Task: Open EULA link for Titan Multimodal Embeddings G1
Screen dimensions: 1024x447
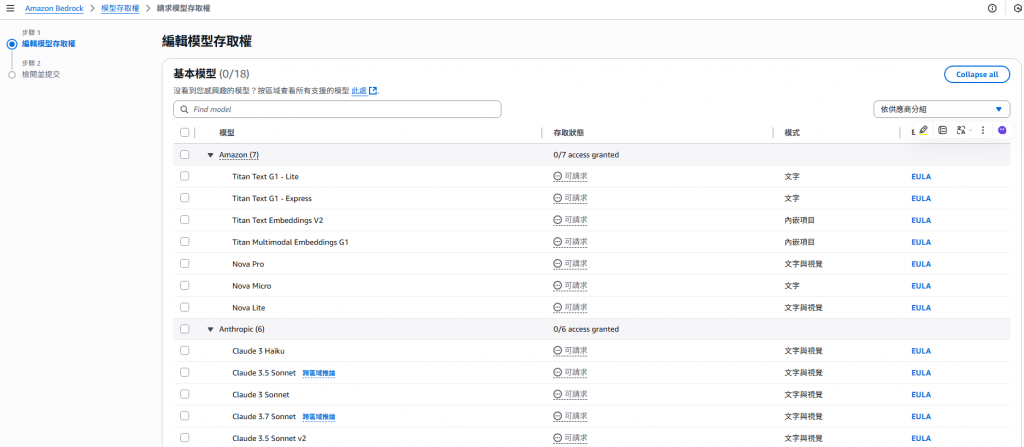Action: coord(921,242)
